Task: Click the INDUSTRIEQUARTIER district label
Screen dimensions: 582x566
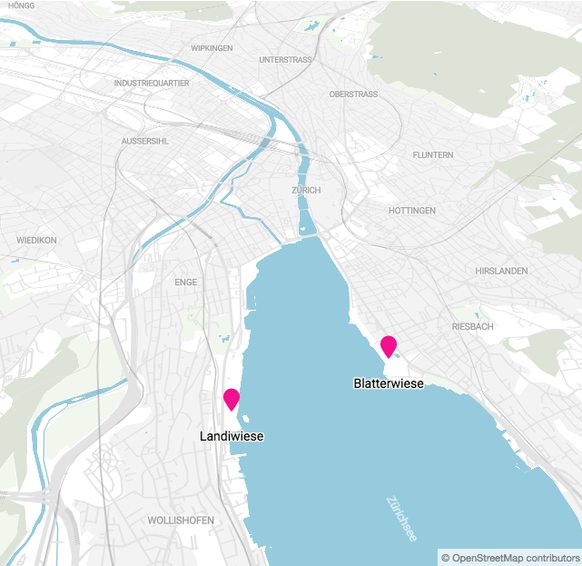Action: (151, 83)
